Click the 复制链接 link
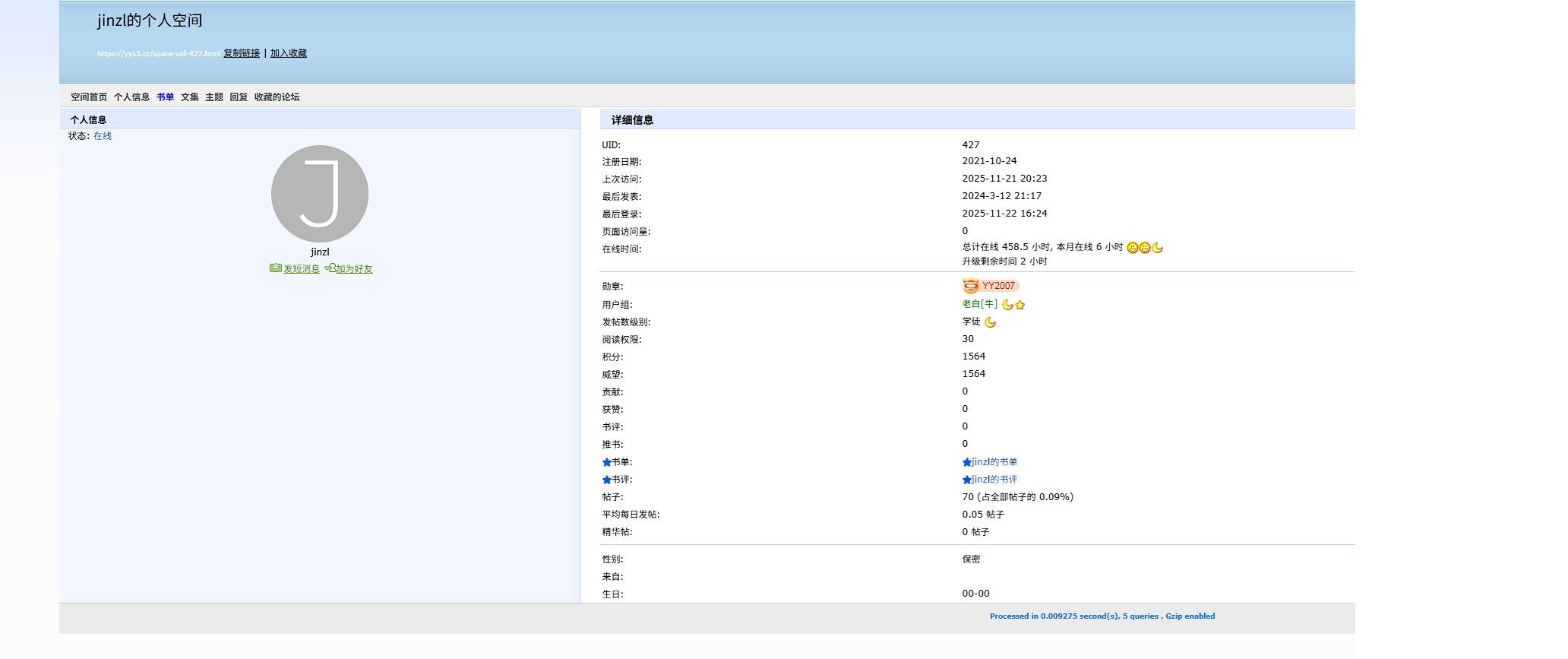This screenshot has width=1568, height=659. click(242, 53)
